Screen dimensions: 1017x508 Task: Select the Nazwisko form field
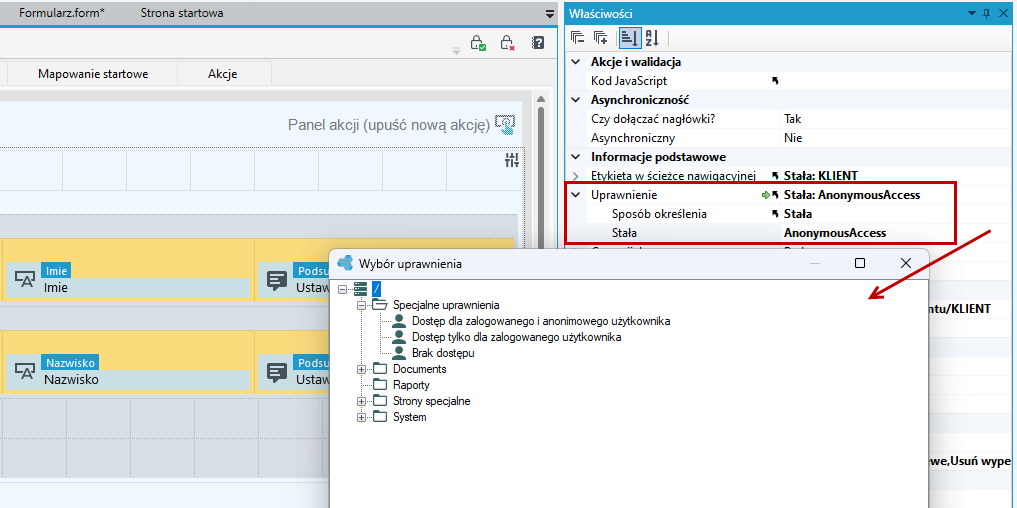[x=128, y=371]
